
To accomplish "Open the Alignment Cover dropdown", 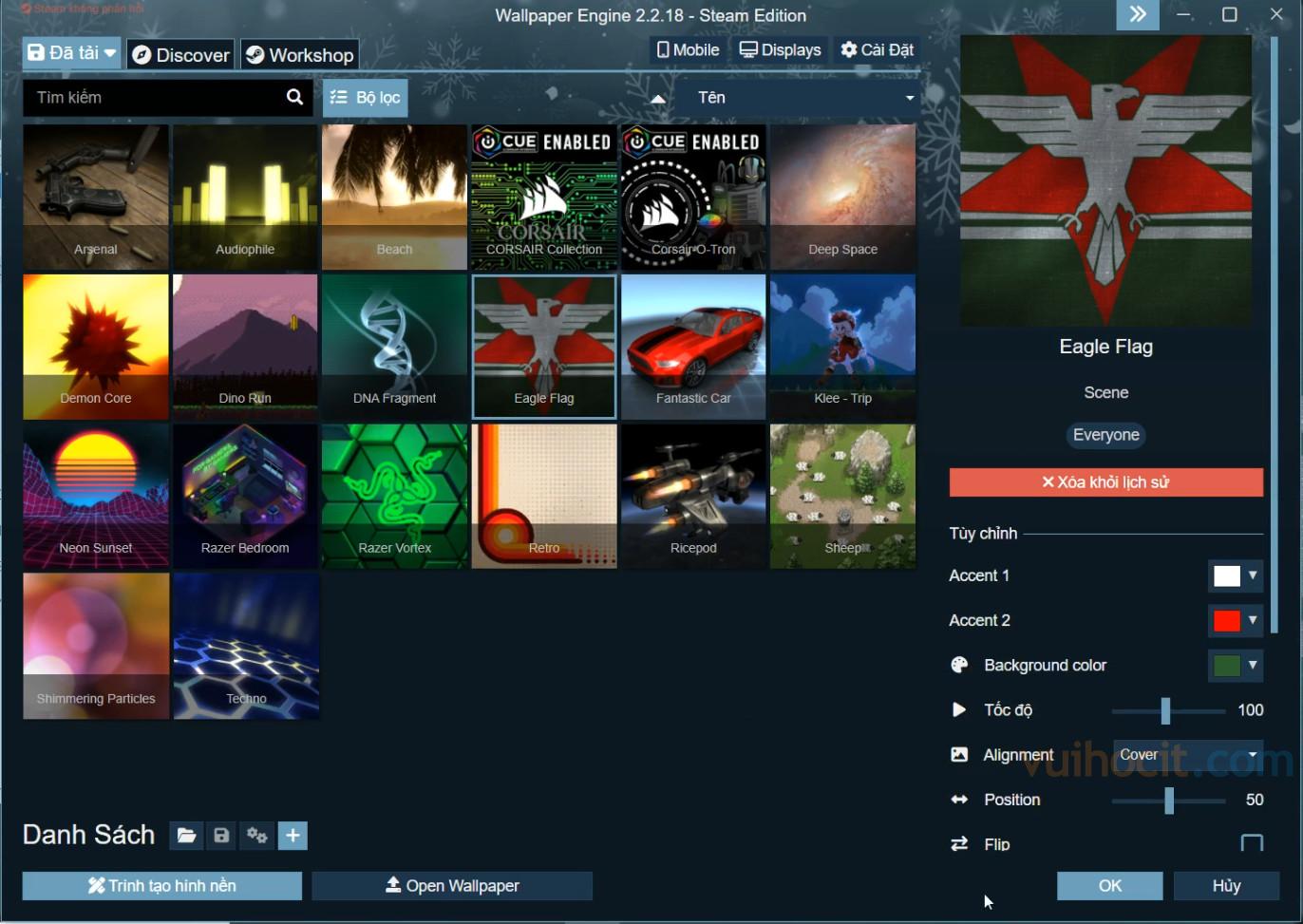I will pyautogui.click(x=1188, y=755).
